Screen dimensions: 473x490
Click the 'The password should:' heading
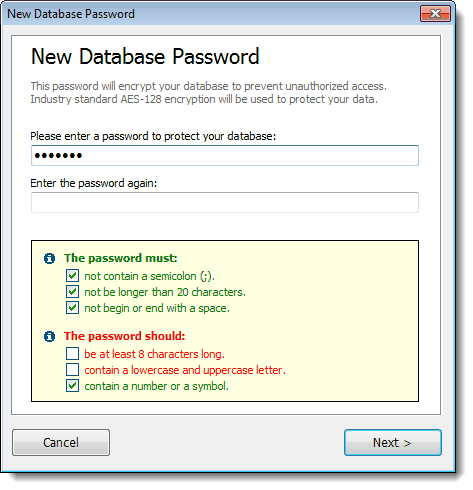(x=124, y=336)
